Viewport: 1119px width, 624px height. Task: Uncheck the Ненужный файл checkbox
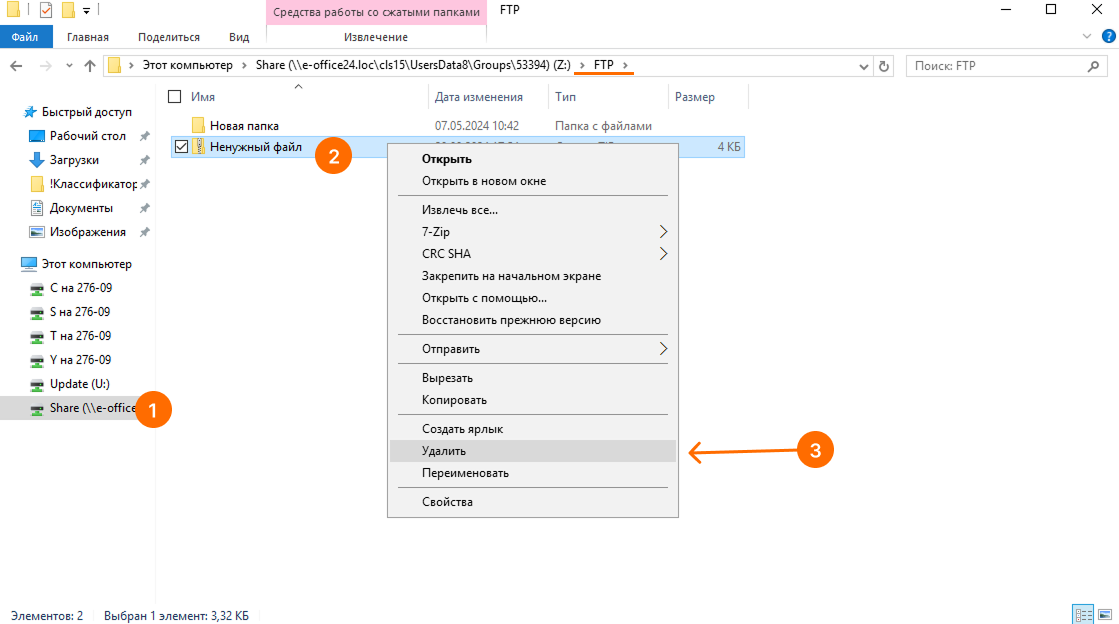(181, 147)
